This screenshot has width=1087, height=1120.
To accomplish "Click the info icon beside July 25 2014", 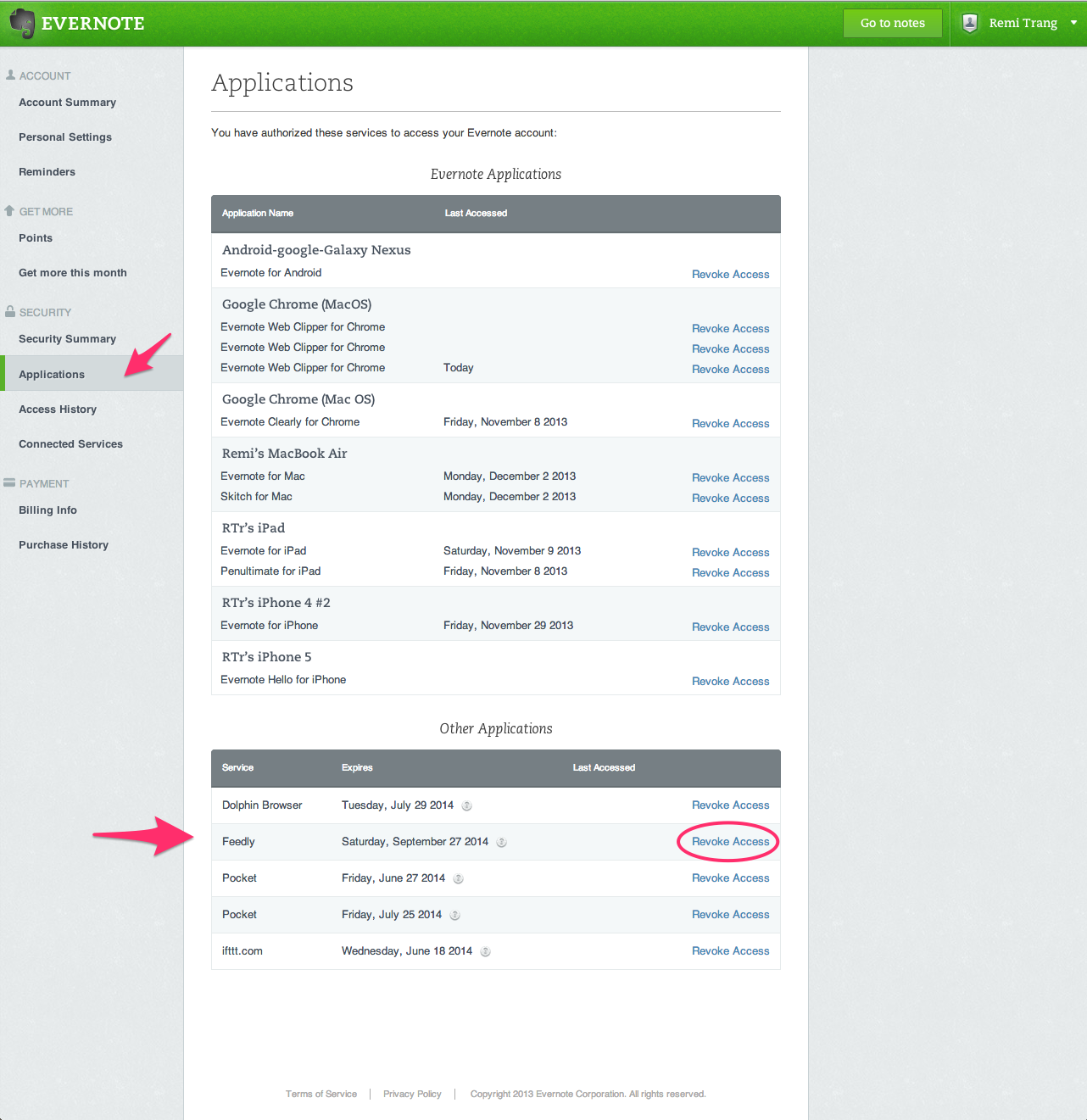I will click(455, 915).
